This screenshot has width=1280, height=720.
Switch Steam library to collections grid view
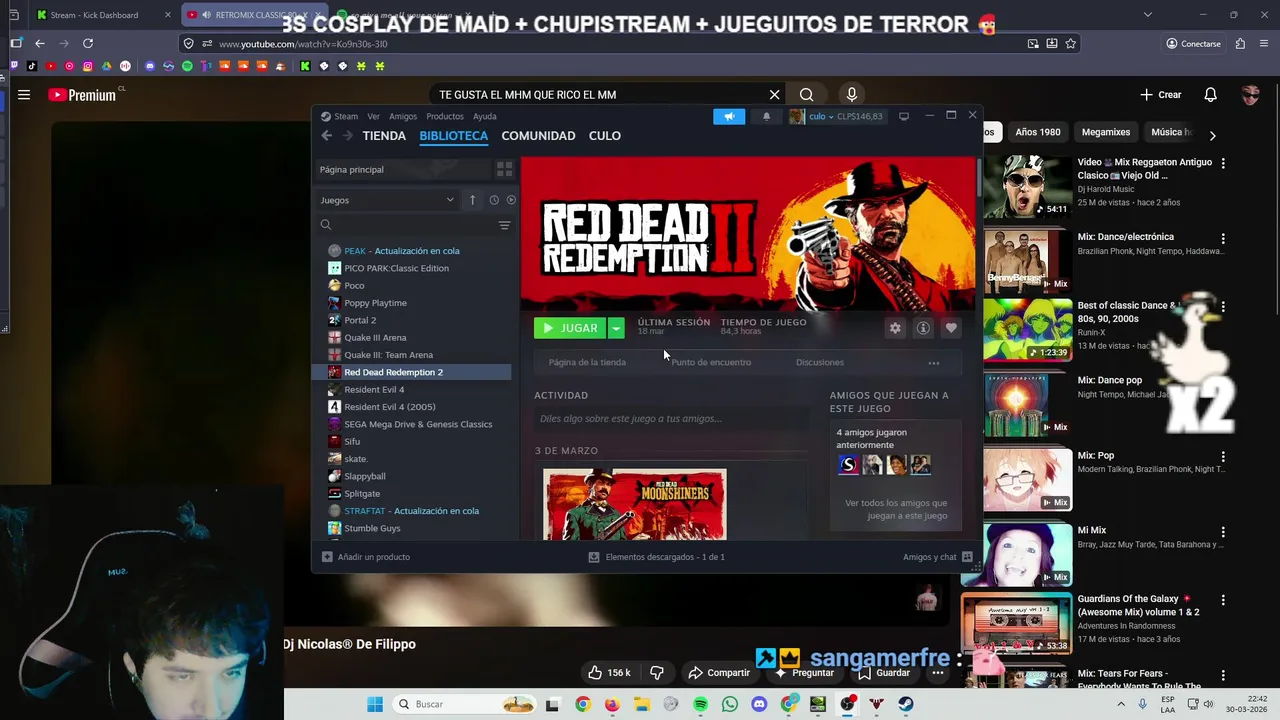(505, 169)
